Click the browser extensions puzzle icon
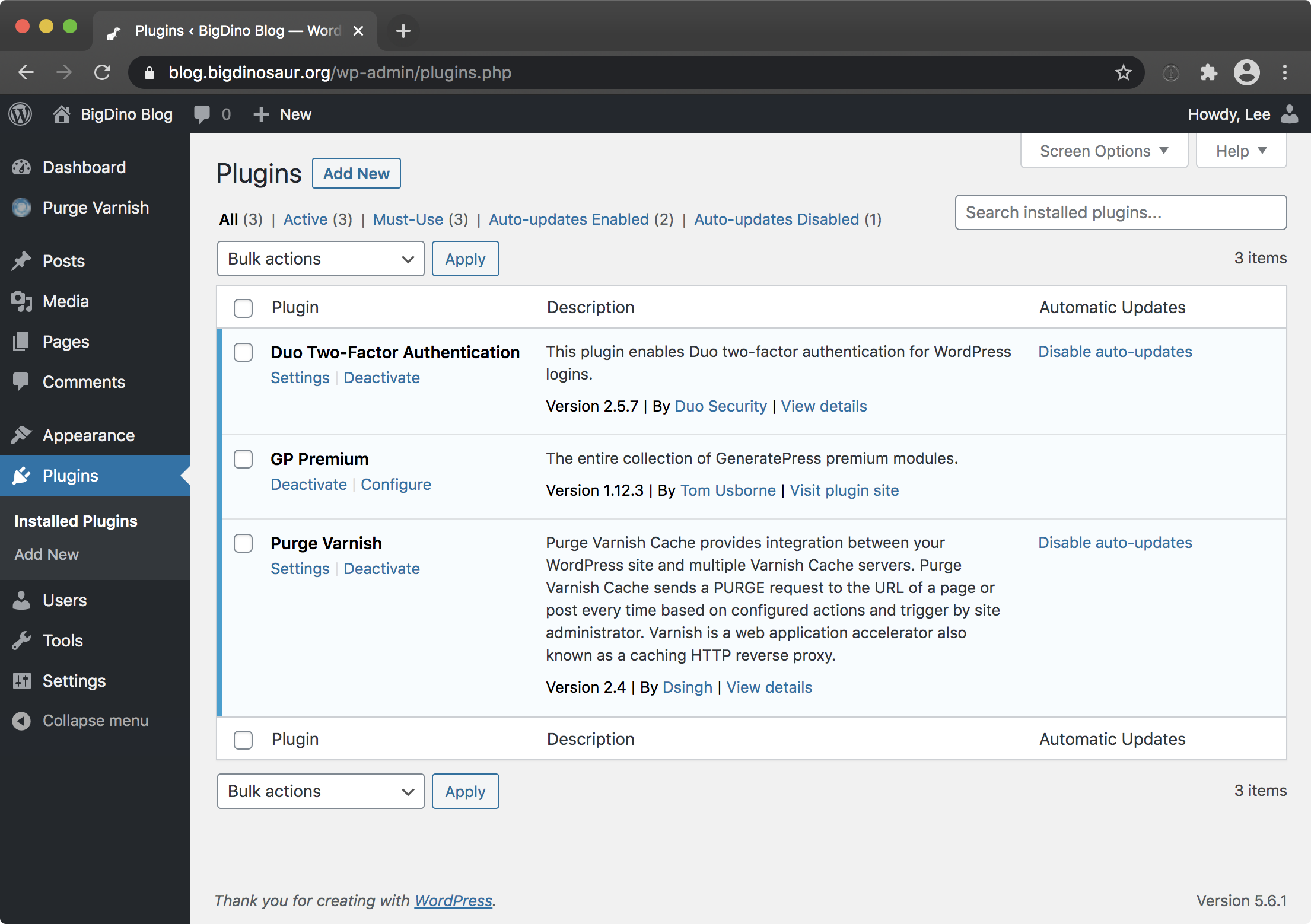This screenshot has height=924, width=1311. pyautogui.click(x=1208, y=72)
